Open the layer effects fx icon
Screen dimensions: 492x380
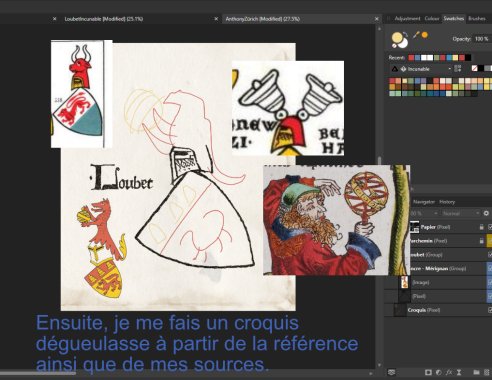pos(449,372)
